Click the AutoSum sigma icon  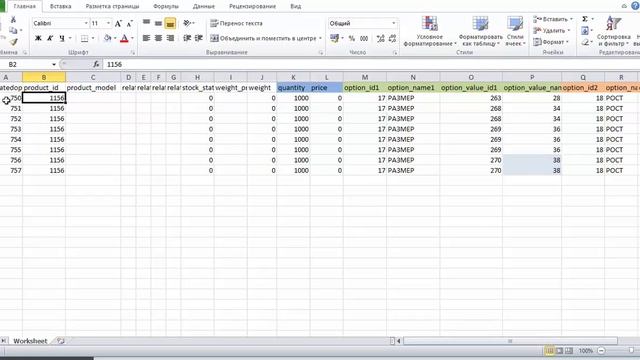tap(585, 19)
